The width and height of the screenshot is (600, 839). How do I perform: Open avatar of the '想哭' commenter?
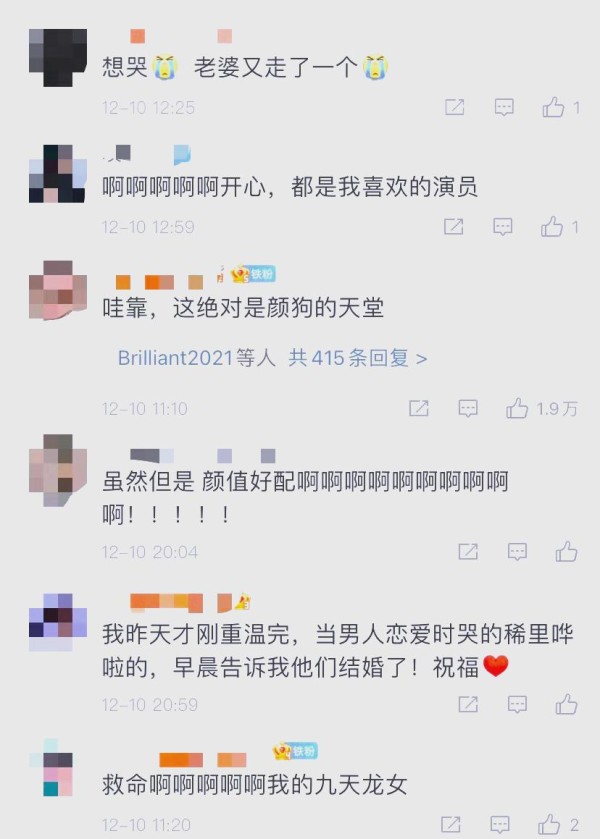tap(58, 58)
